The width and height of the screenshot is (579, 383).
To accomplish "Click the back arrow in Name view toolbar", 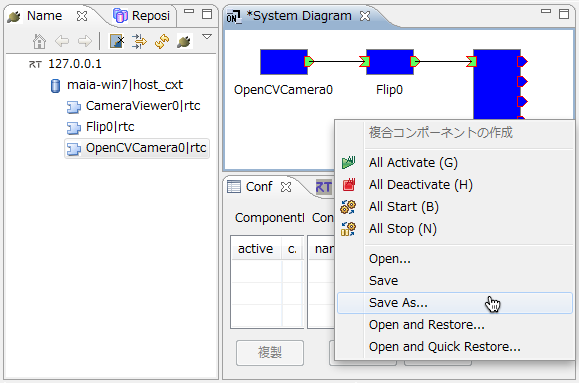I will click(62, 41).
